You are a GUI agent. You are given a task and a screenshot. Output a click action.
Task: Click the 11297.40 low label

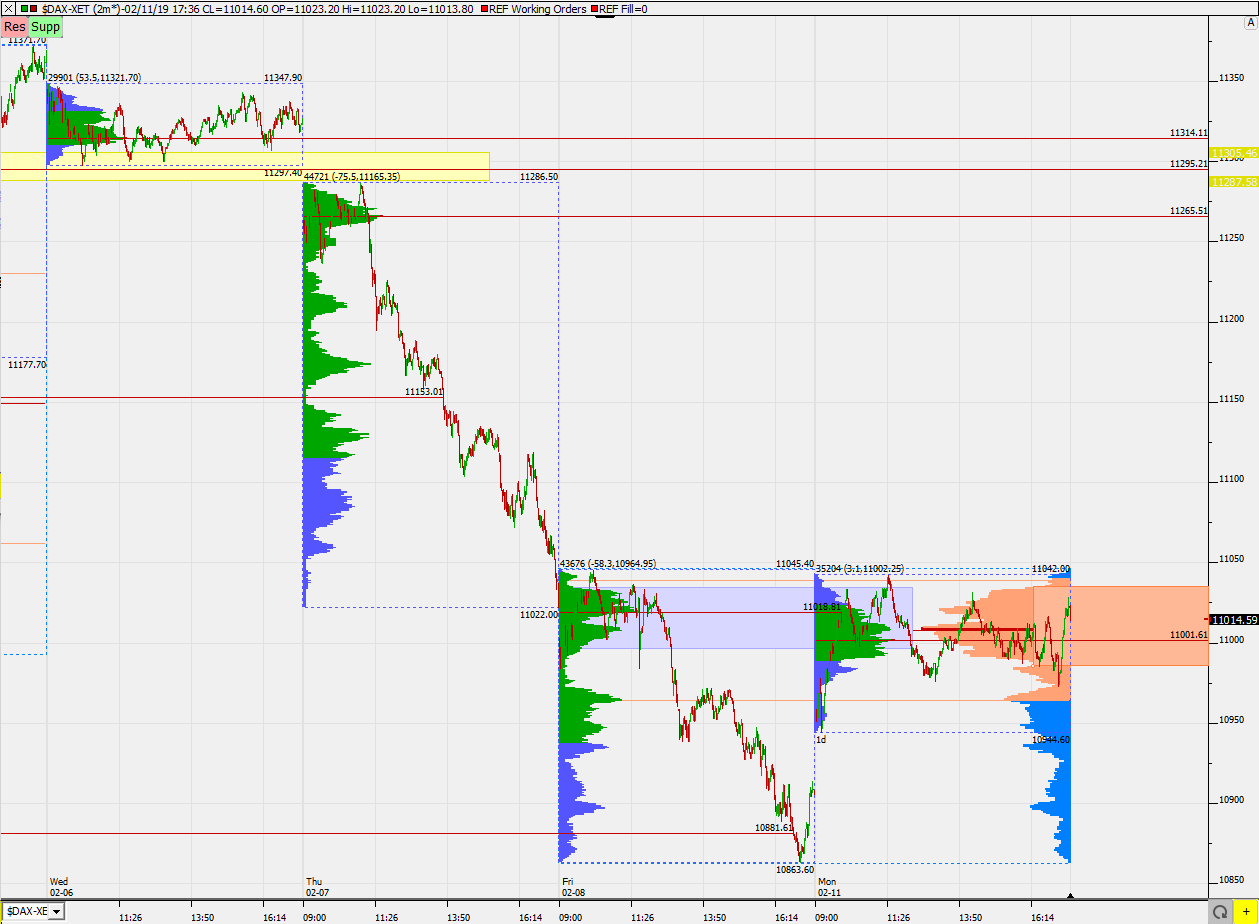pos(283,172)
